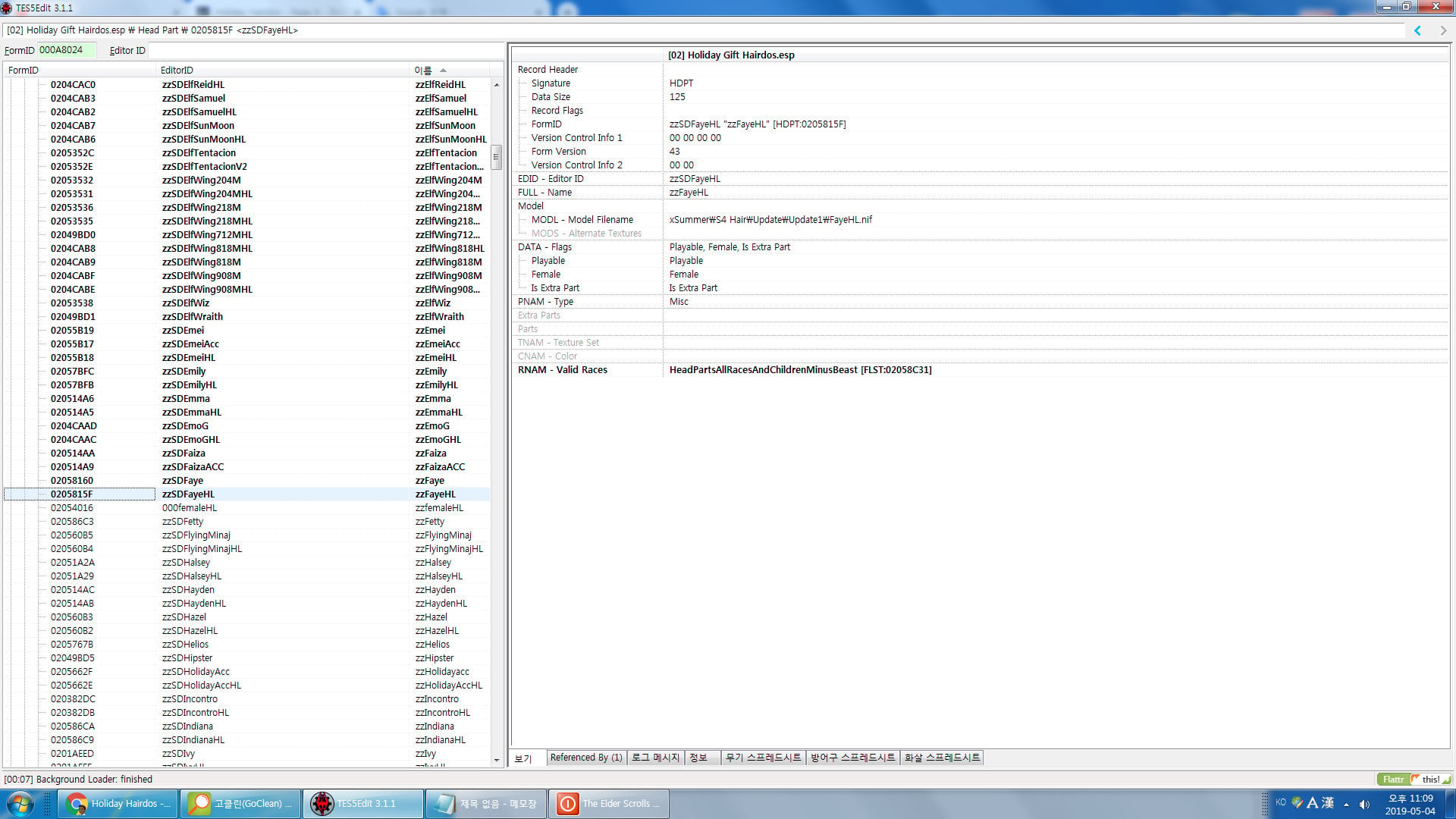
Task: Select record zzSDElfSamuel
Action: pyautogui.click(x=246, y=98)
